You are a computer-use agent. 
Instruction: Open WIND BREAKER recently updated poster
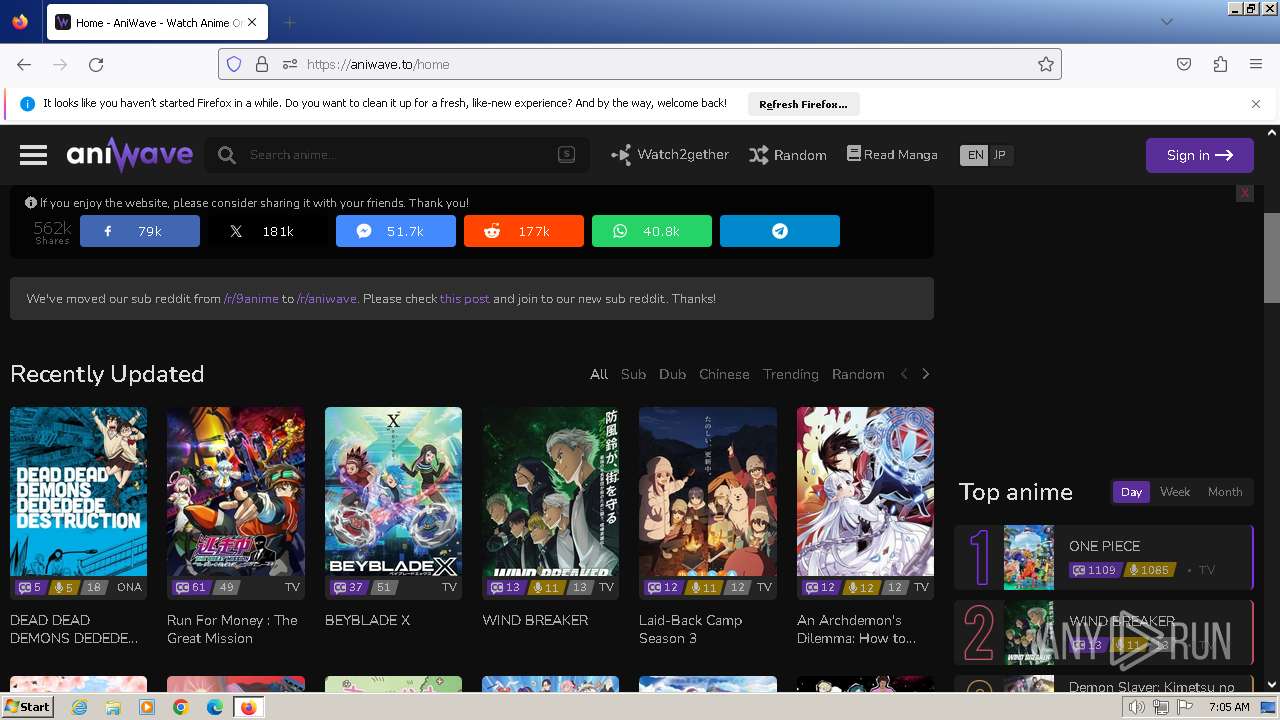coord(550,492)
